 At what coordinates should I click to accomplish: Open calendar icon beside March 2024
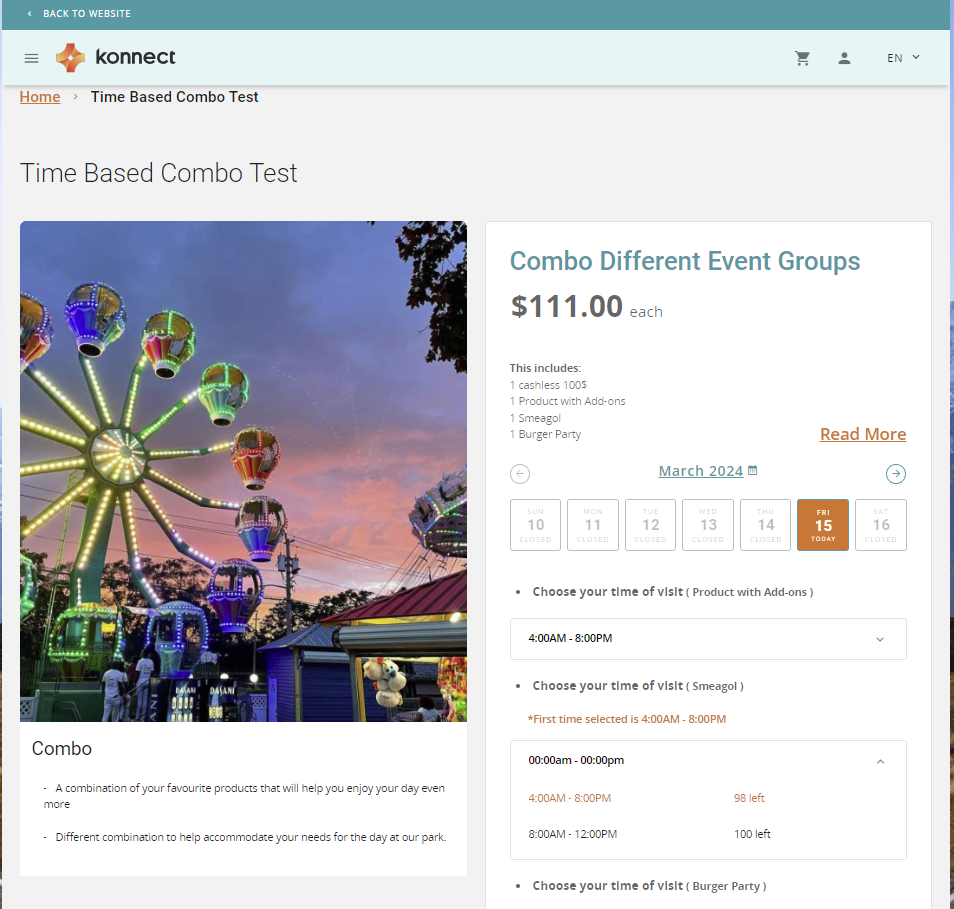(x=753, y=471)
